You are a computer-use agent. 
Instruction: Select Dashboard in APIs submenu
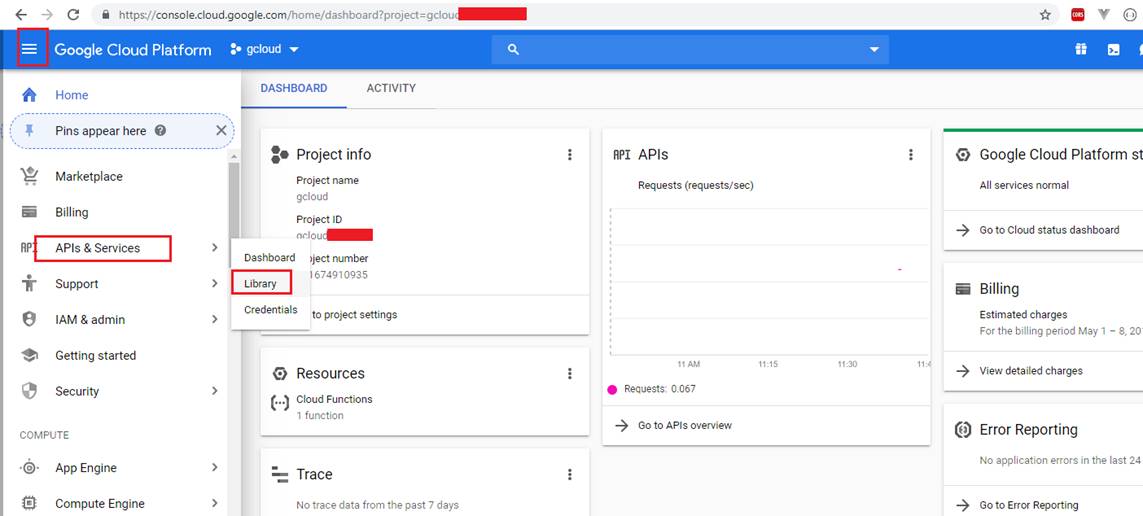pos(270,257)
